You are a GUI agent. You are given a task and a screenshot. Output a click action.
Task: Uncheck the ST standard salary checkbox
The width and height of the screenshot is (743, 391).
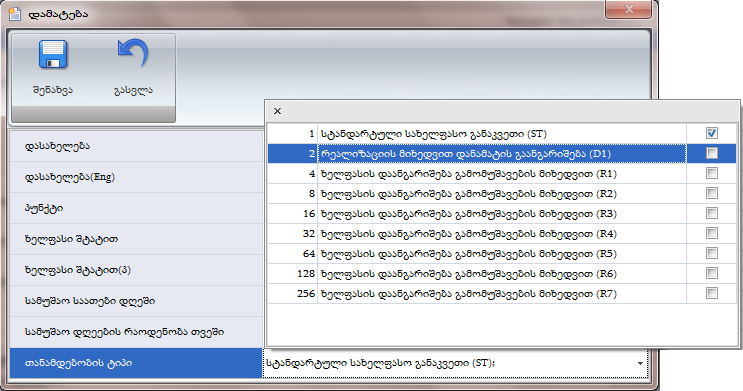click(x=711, y=133)
